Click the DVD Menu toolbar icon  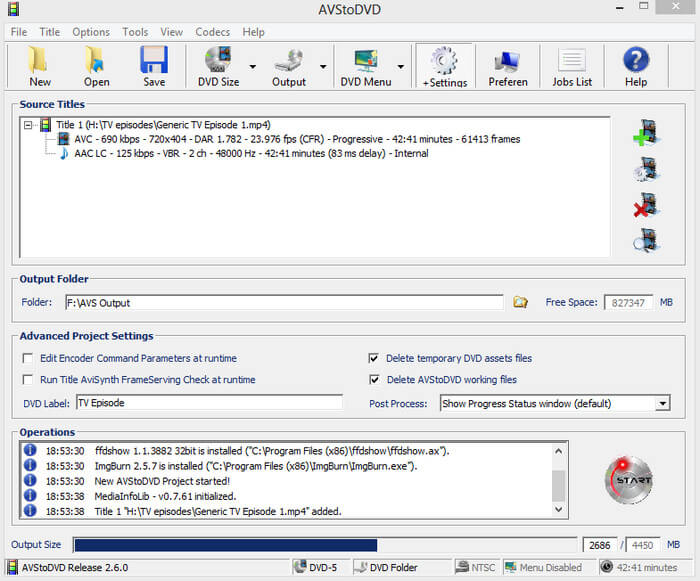[x=366, y=66]
